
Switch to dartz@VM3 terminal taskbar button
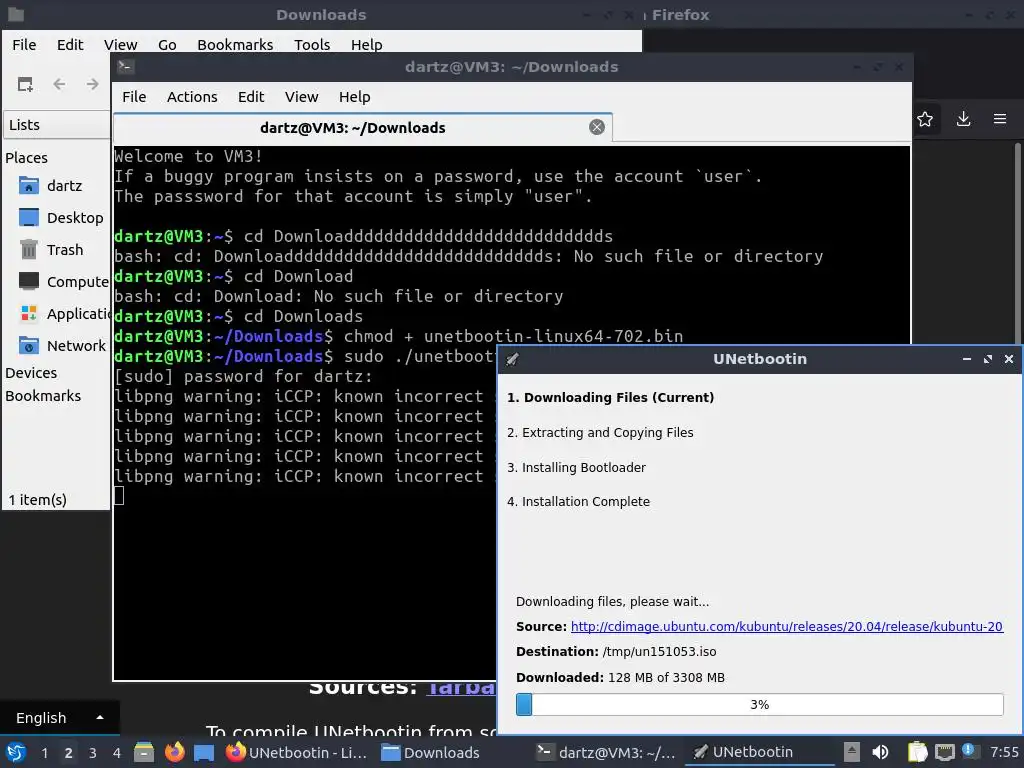click(607, 752)
